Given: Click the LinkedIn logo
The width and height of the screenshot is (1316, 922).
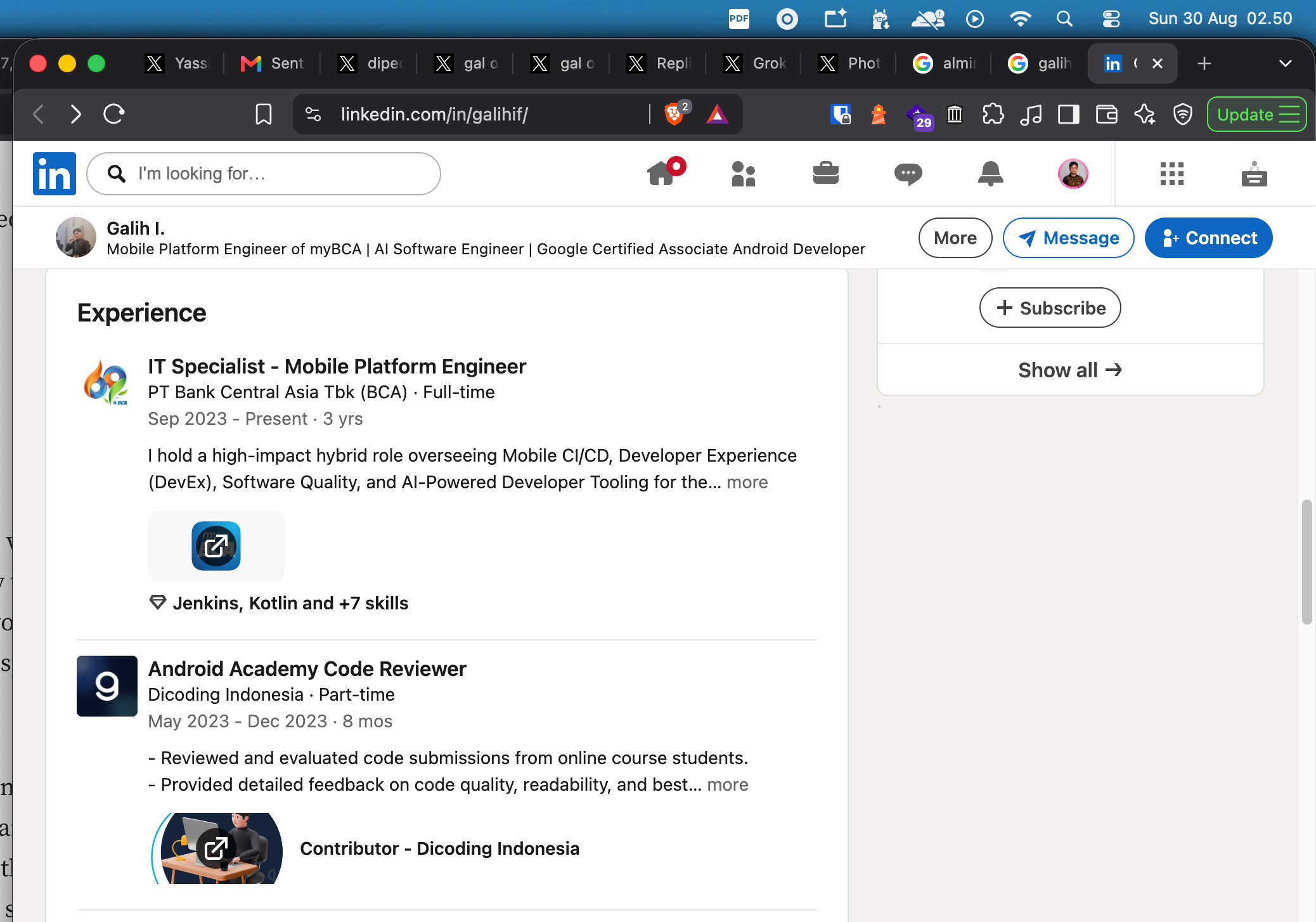Looking at the screenshot, I should 55,173.
